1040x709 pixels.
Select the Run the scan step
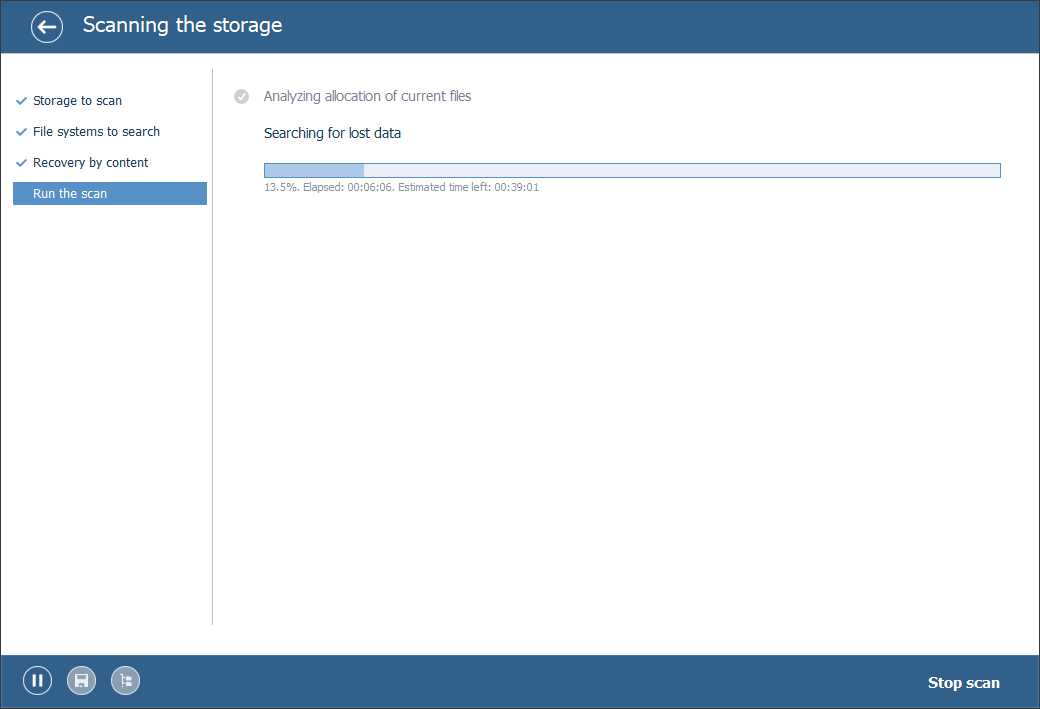110,194
